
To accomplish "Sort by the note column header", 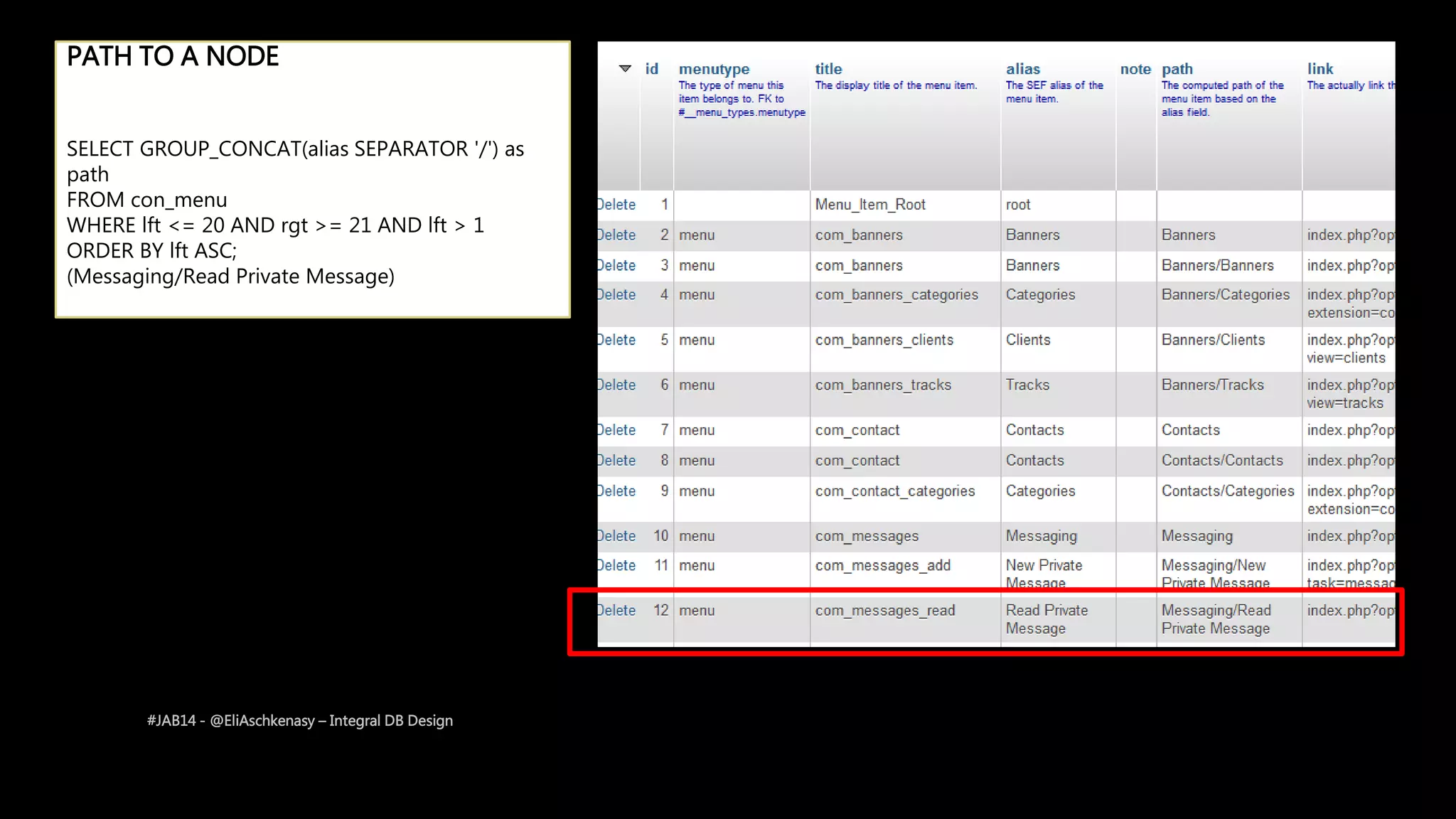I will [x=1135, y=69].
